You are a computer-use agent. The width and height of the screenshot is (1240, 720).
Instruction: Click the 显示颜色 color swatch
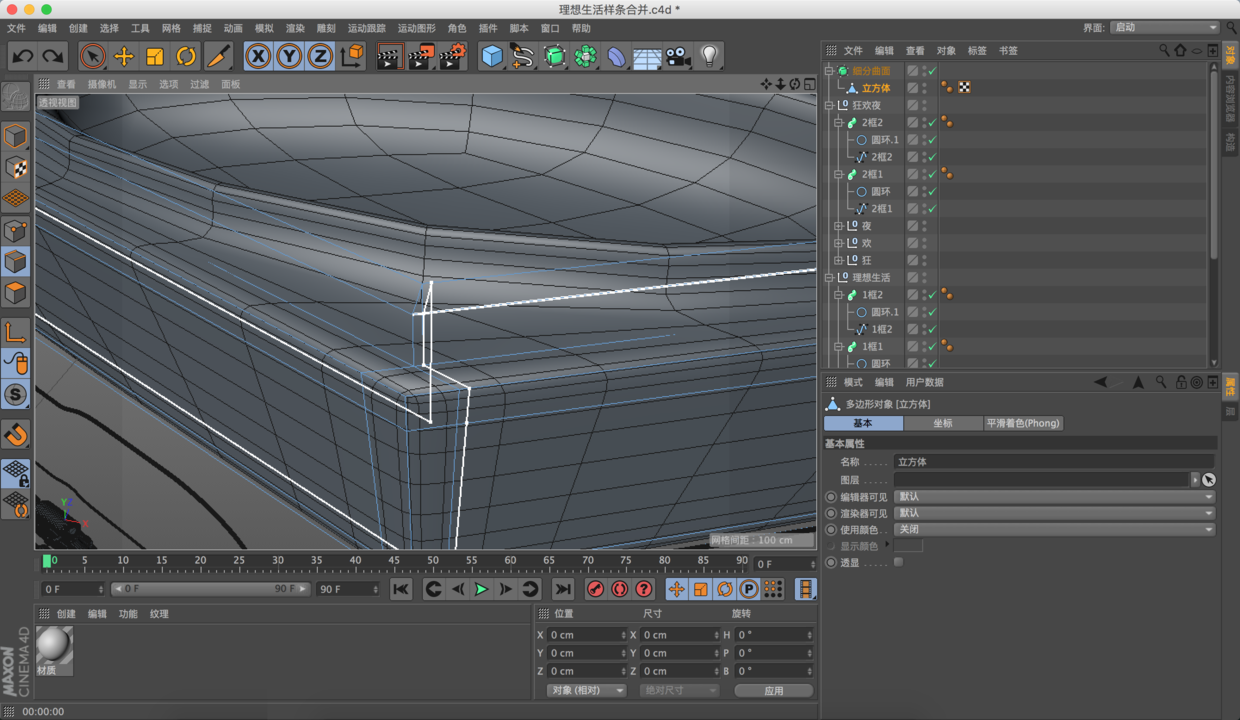tap(908, 546)
